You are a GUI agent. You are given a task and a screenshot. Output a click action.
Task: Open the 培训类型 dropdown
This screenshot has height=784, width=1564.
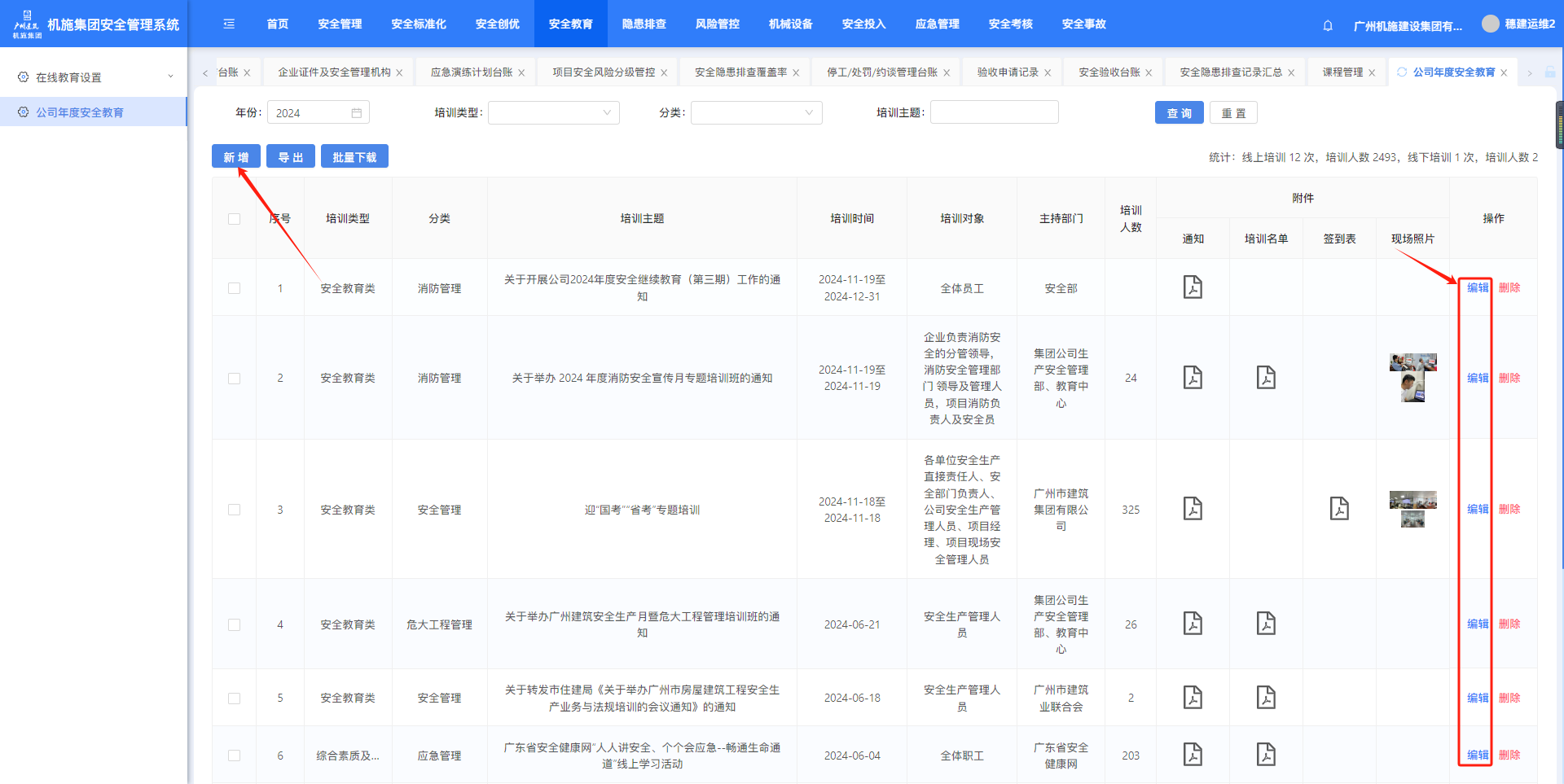click(x=553, y=113)
